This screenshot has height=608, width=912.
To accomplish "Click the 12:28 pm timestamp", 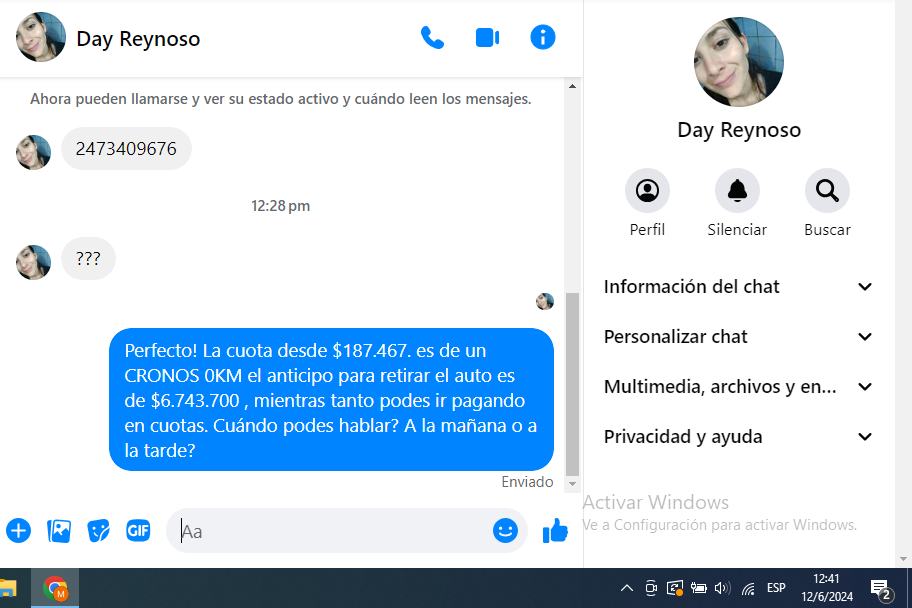I will [280, 206].
